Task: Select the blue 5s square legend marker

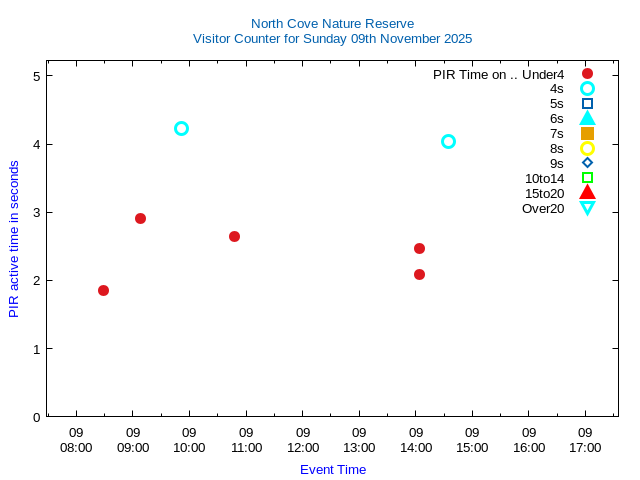Action: [x=587, y=103]
